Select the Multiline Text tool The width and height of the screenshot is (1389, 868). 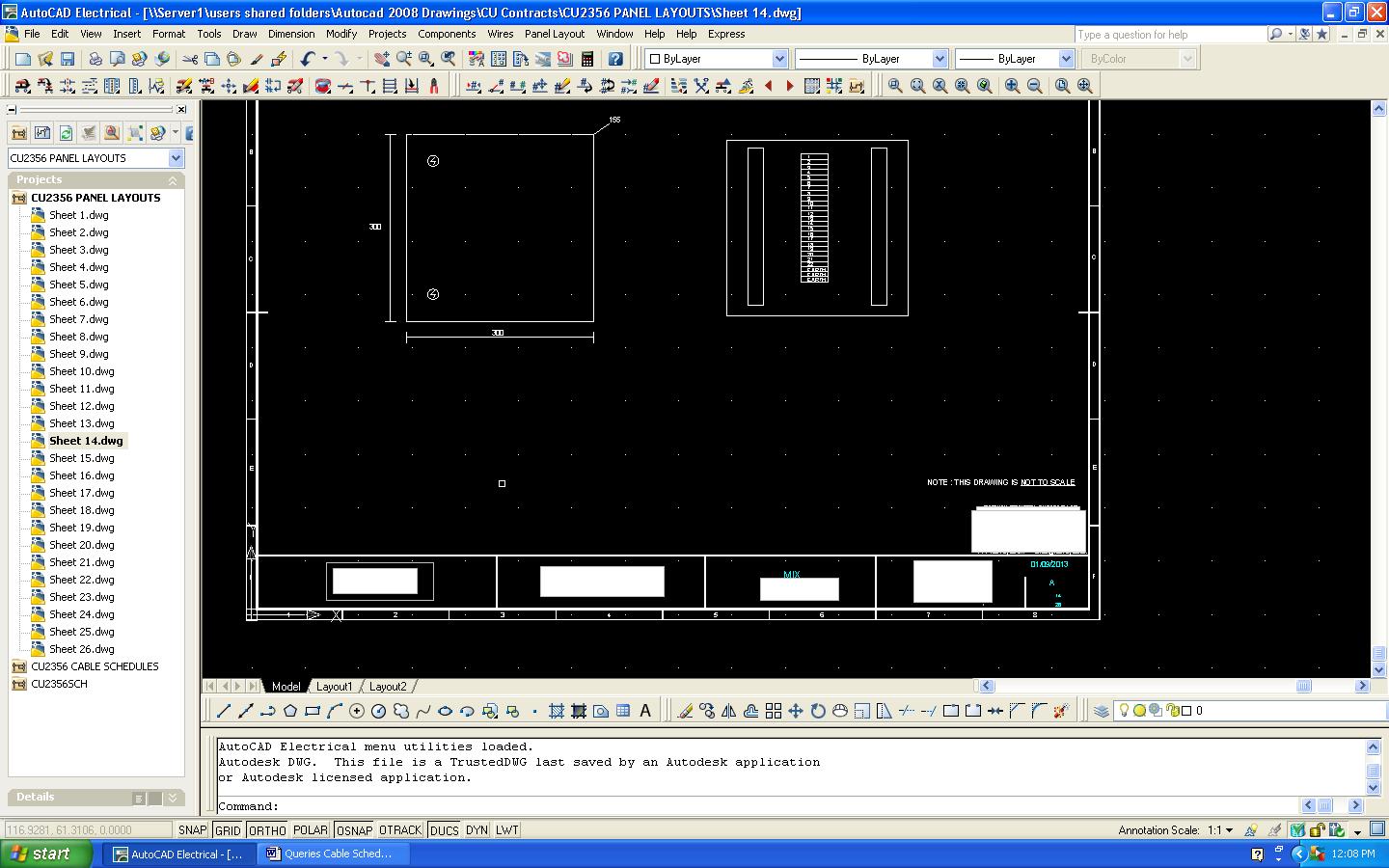644,711
